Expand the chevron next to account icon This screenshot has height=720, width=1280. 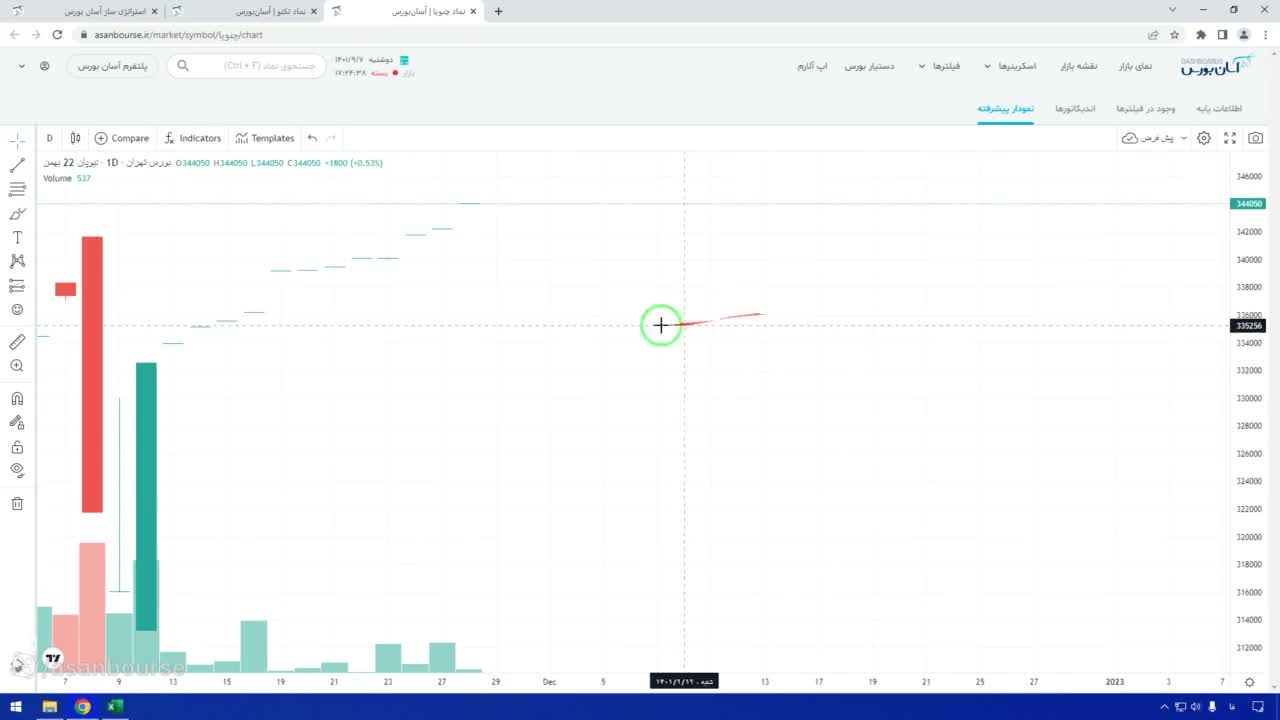pyautogui.click(x=22, y=66)
